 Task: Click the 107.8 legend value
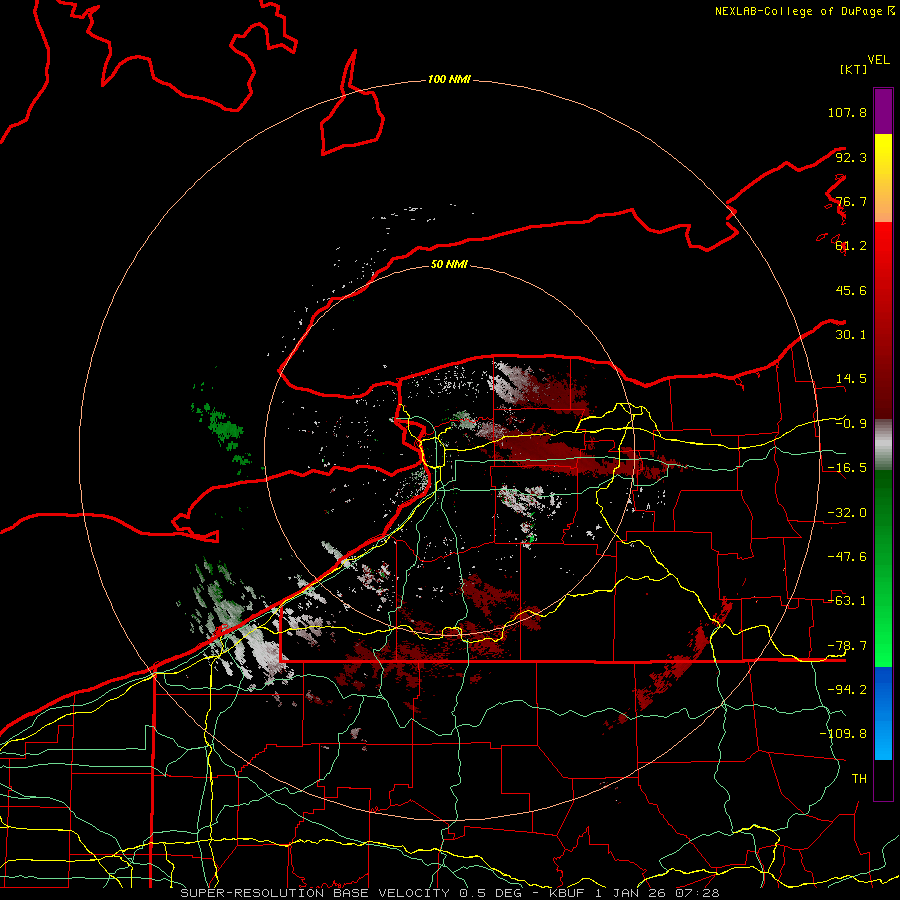click(847, 112)
